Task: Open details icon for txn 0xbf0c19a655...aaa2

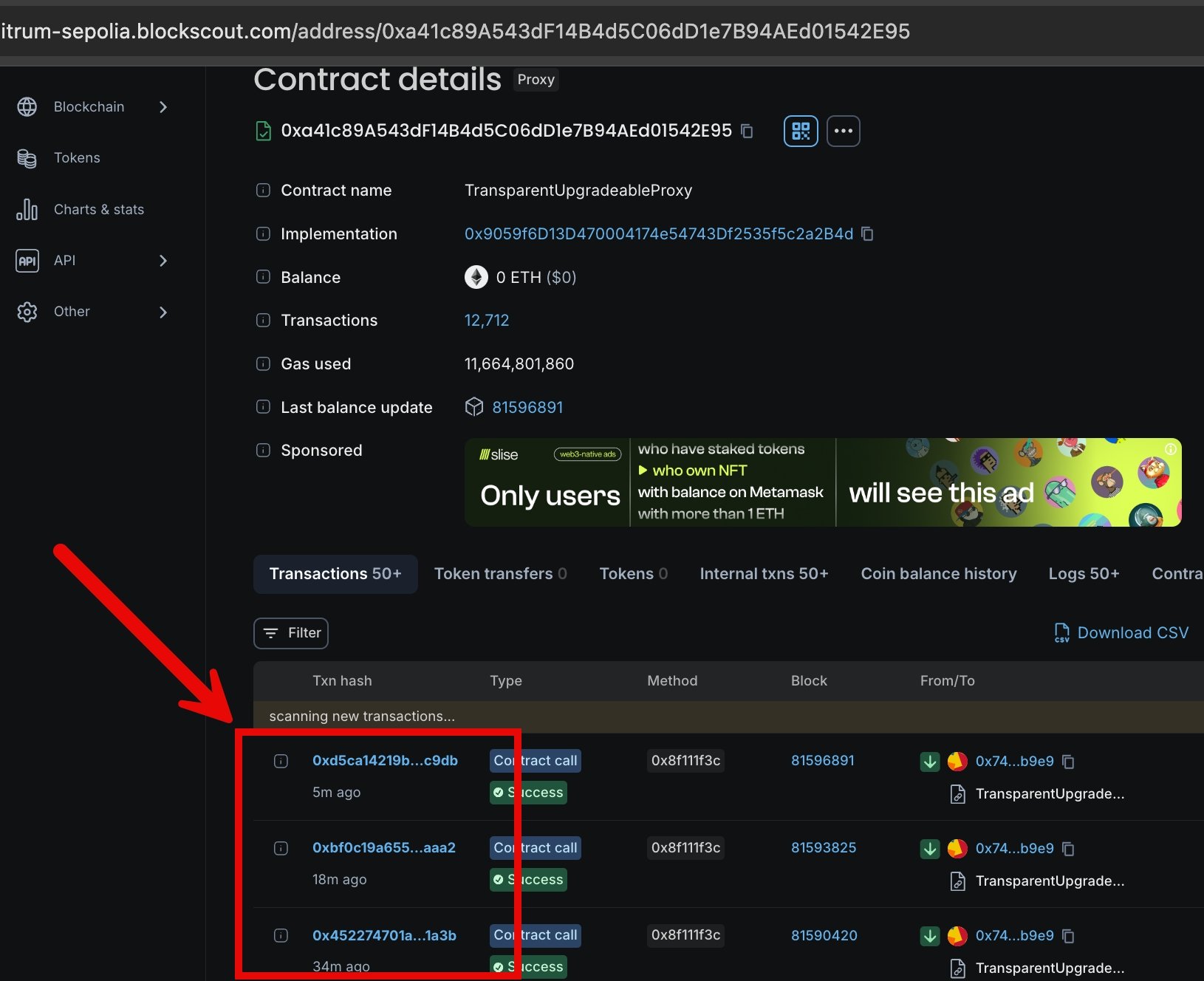Action: point(281,848)
